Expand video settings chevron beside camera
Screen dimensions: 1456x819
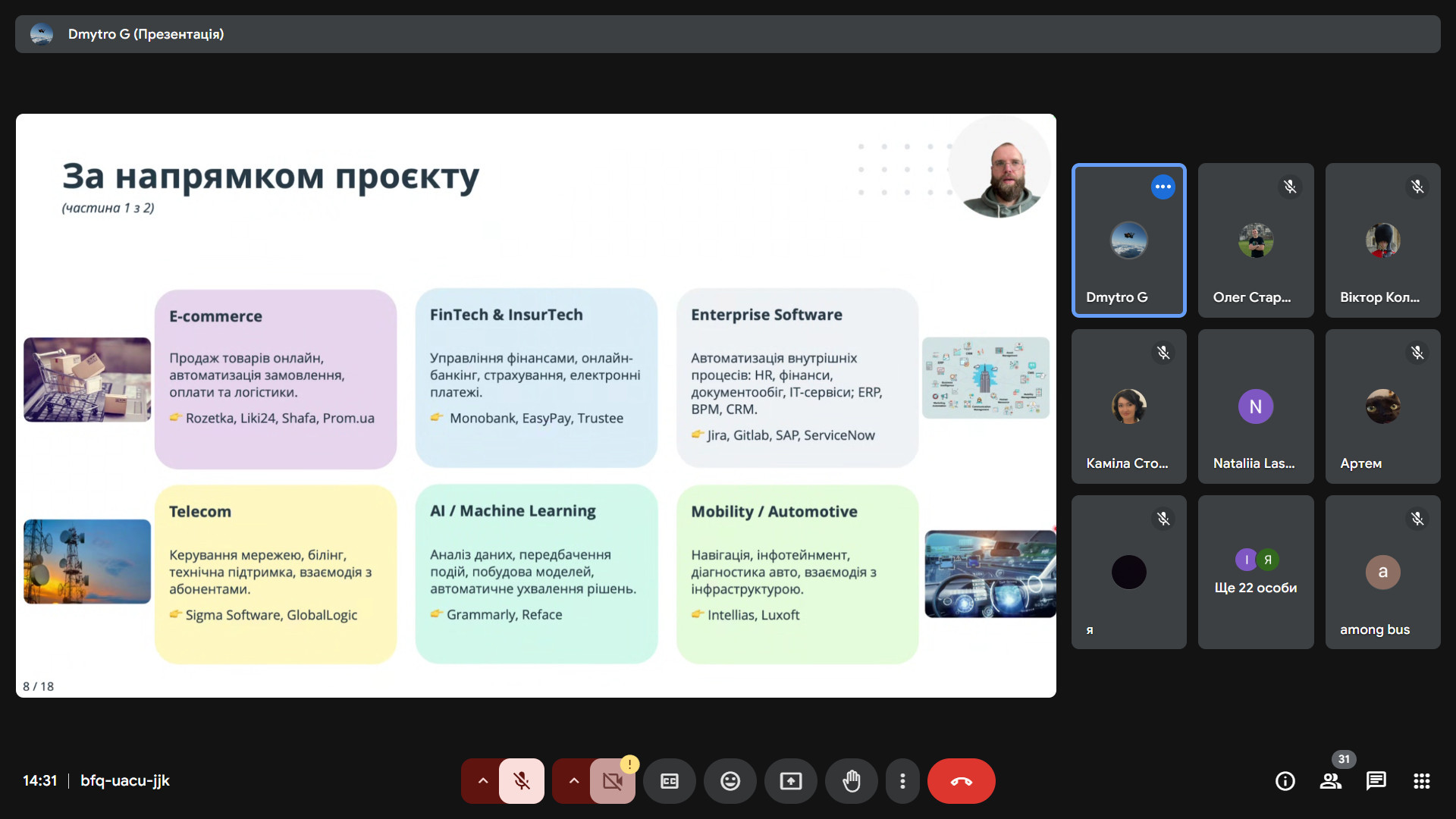pyautogui.click(x=573, y=781)
